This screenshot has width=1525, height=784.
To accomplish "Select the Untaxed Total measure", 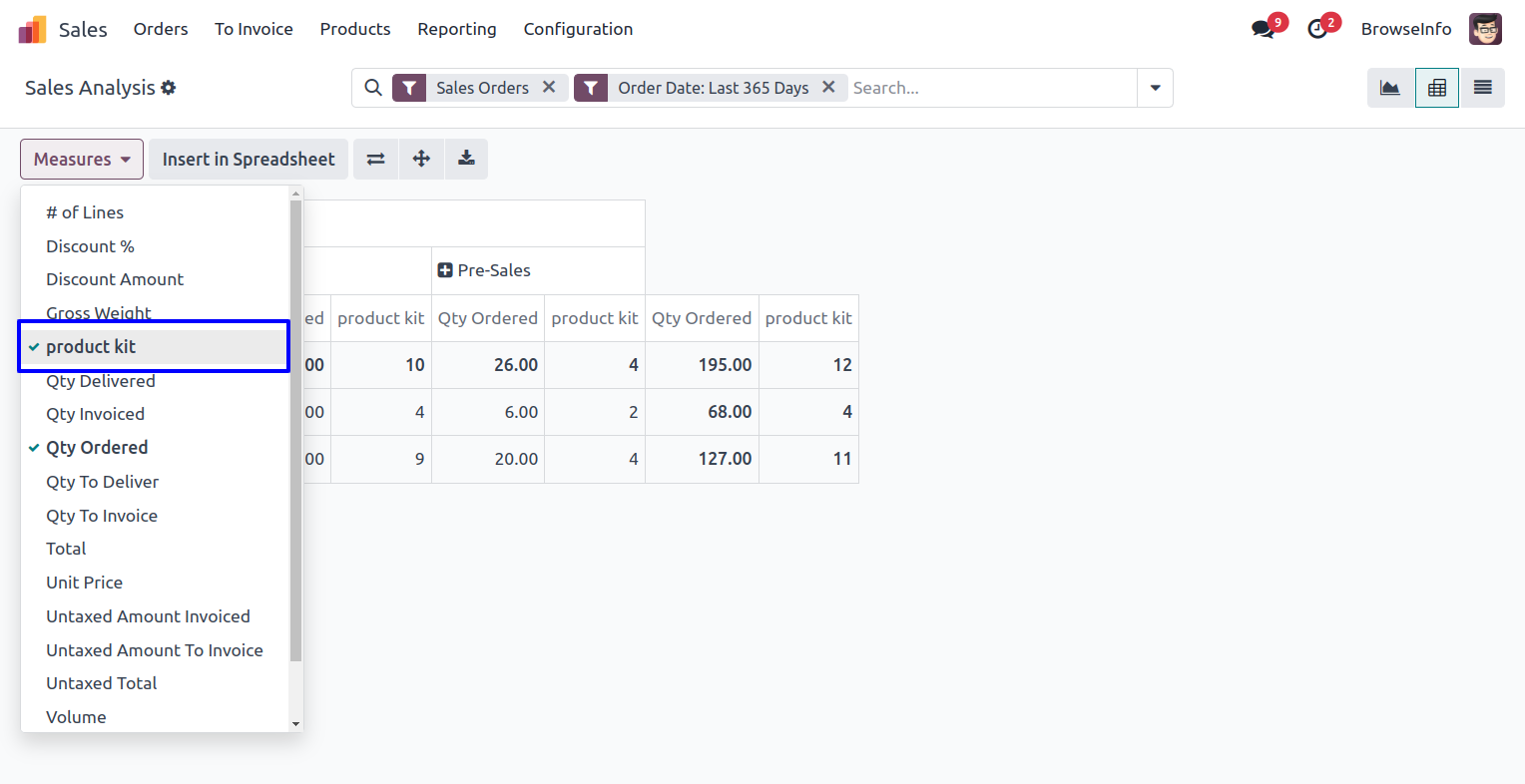I will [102, 683].
